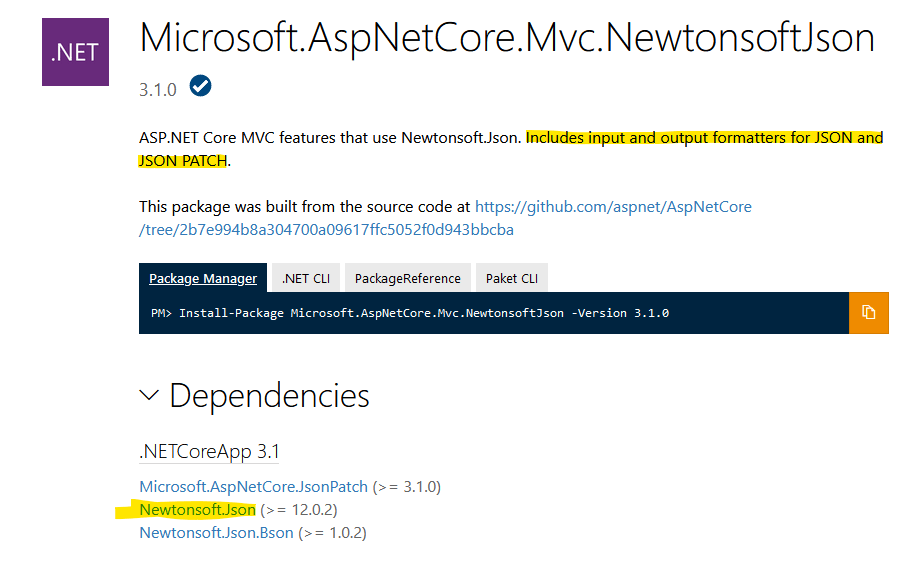This screenshot has width=901, height=579.
Task: Click the Dependencies heading text
Action: point(269,395)
